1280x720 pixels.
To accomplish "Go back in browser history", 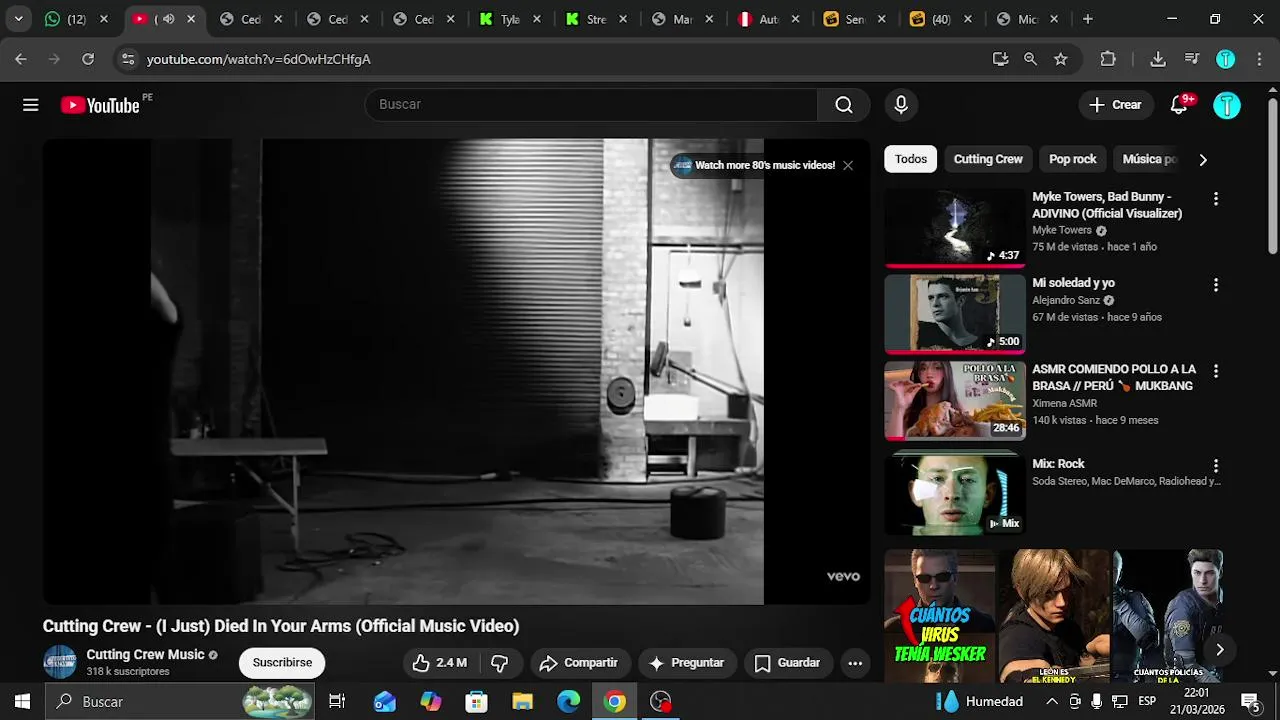I will [21, 59].
